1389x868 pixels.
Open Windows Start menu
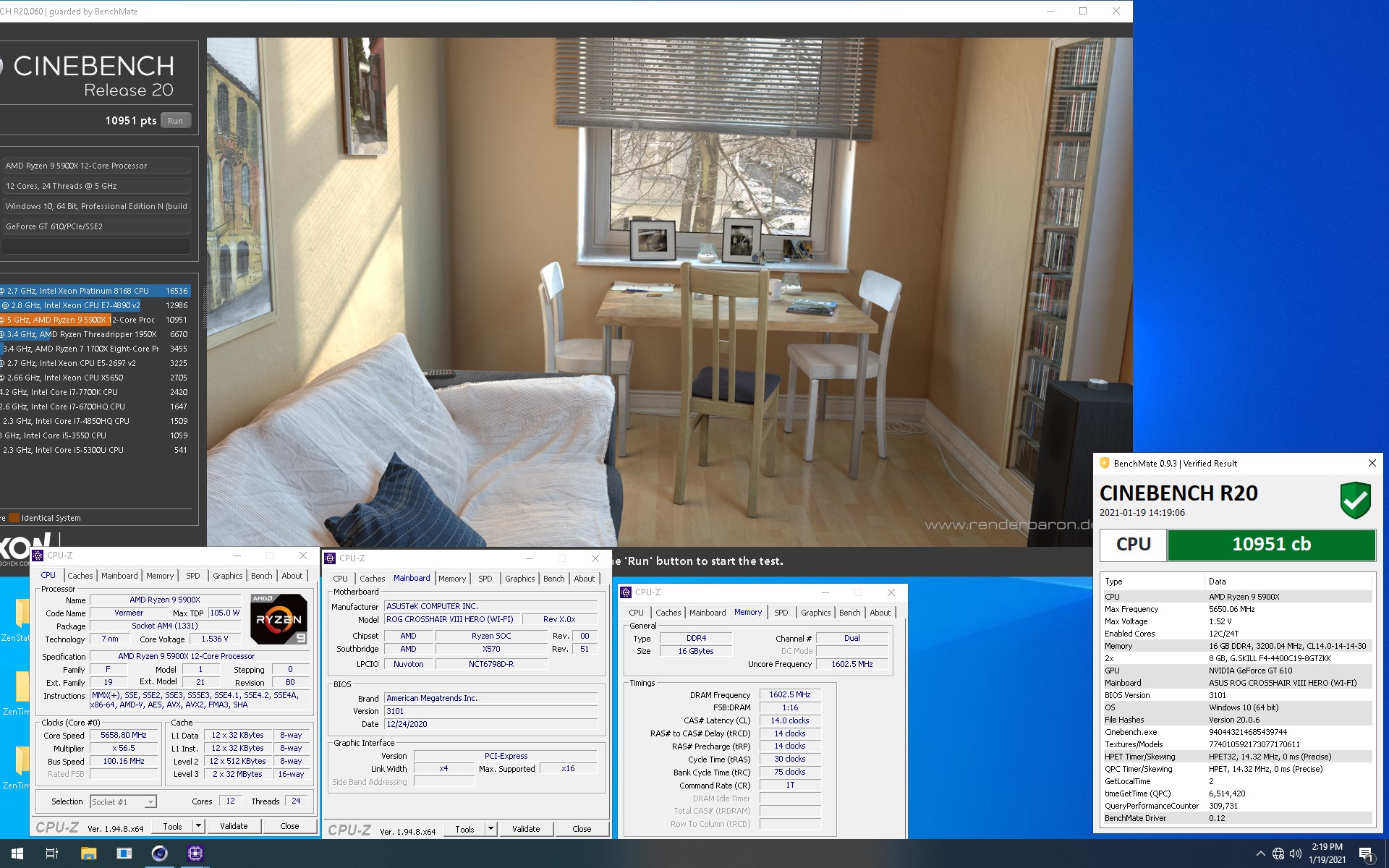pyautogui.click(x=17, y=854)
